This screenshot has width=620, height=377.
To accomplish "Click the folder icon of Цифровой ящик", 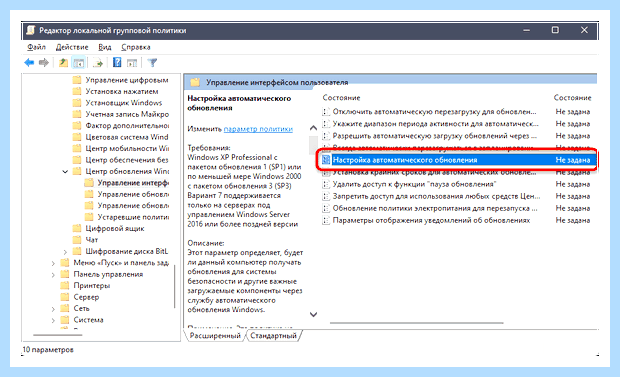I will coord(77,228).
